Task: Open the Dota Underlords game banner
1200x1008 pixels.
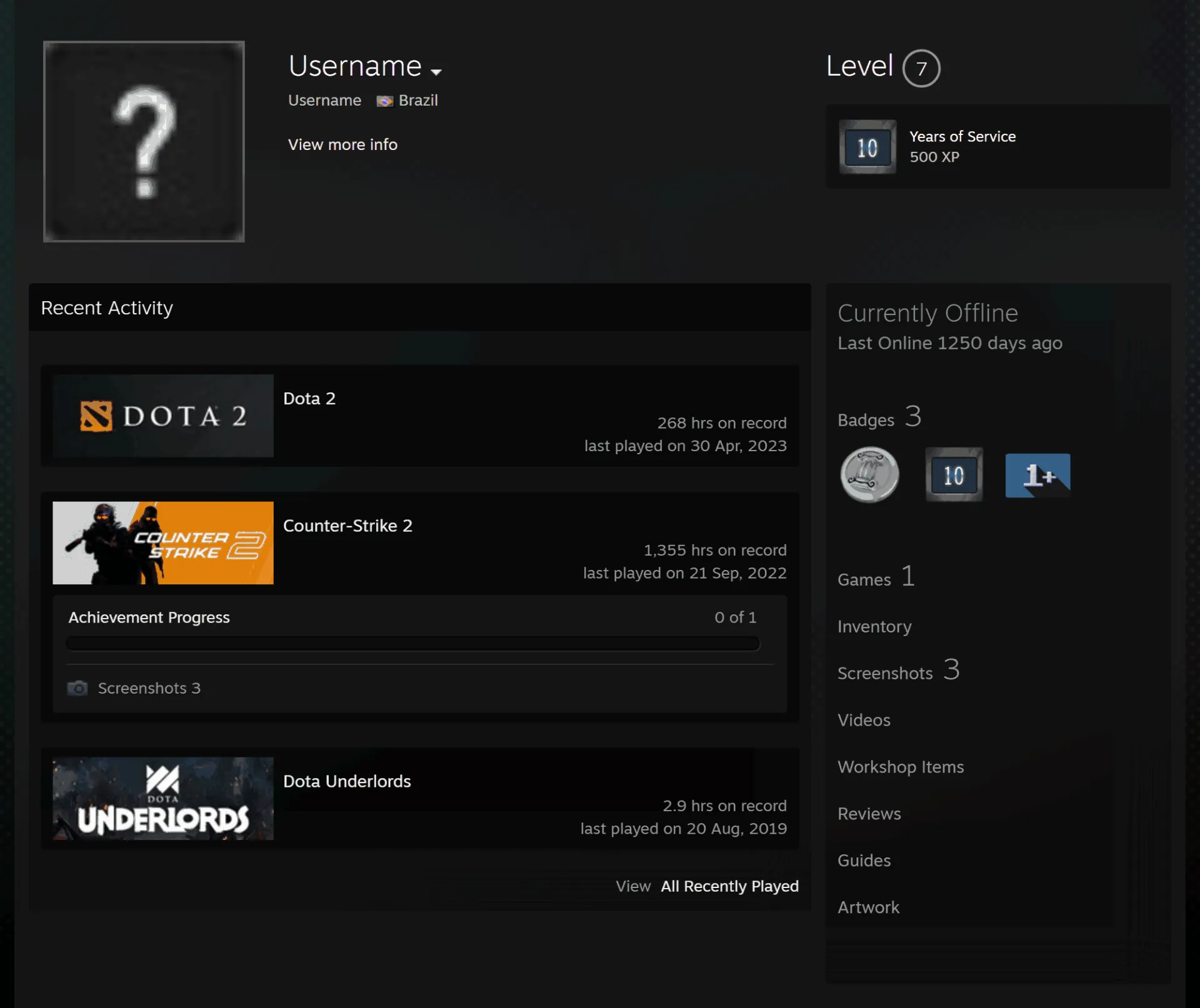Action: tap(163, 799)
